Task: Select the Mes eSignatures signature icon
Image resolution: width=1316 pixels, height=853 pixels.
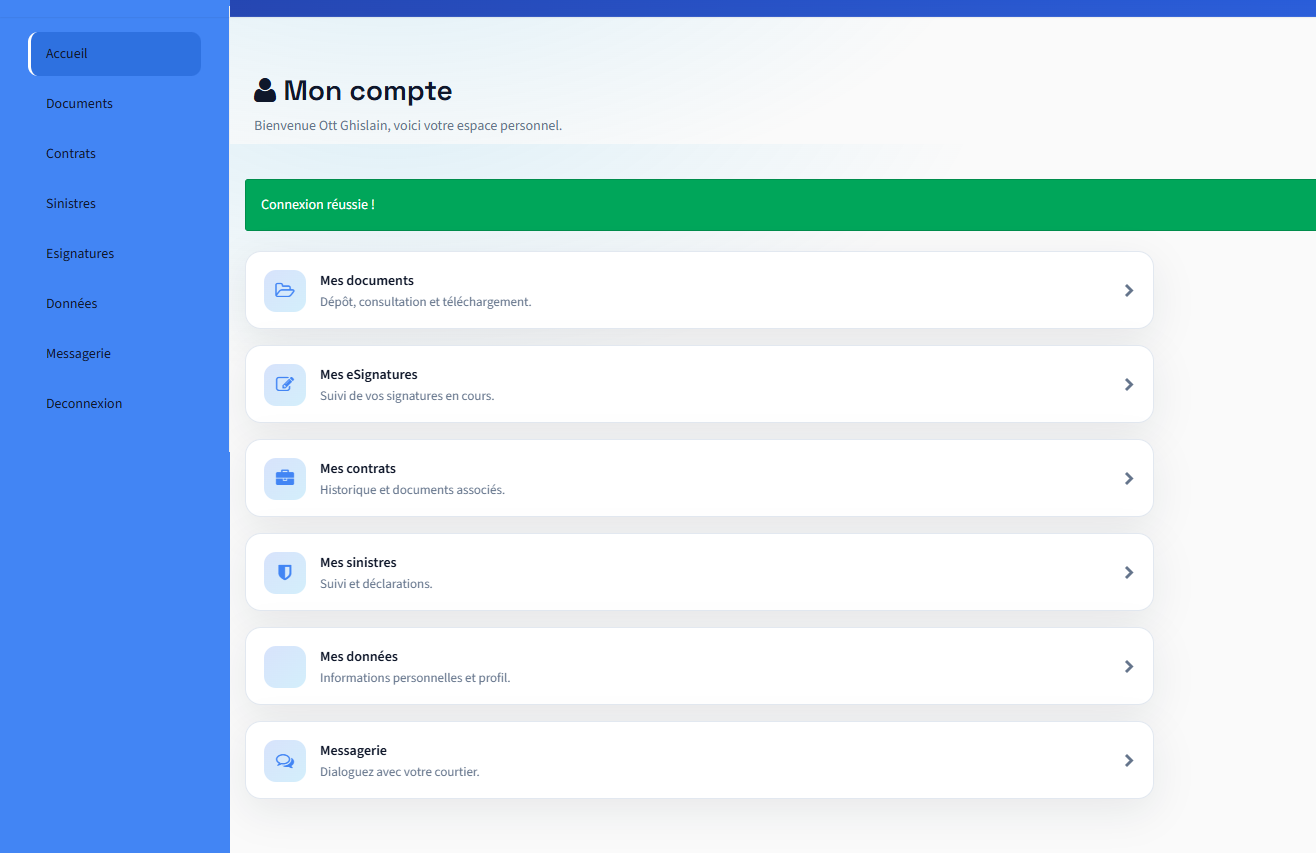Action: (x=284, y=384)
